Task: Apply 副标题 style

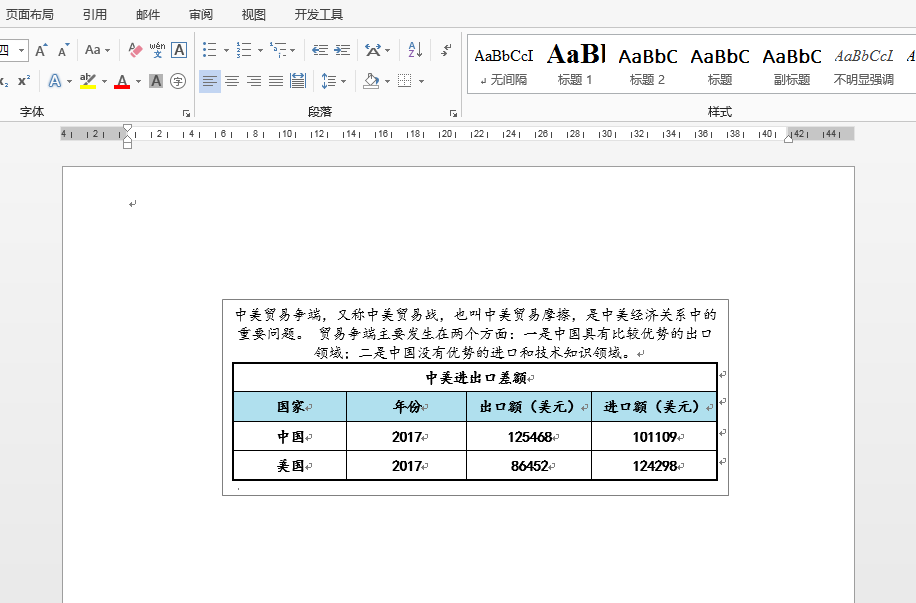Action: tap(792, 64)
